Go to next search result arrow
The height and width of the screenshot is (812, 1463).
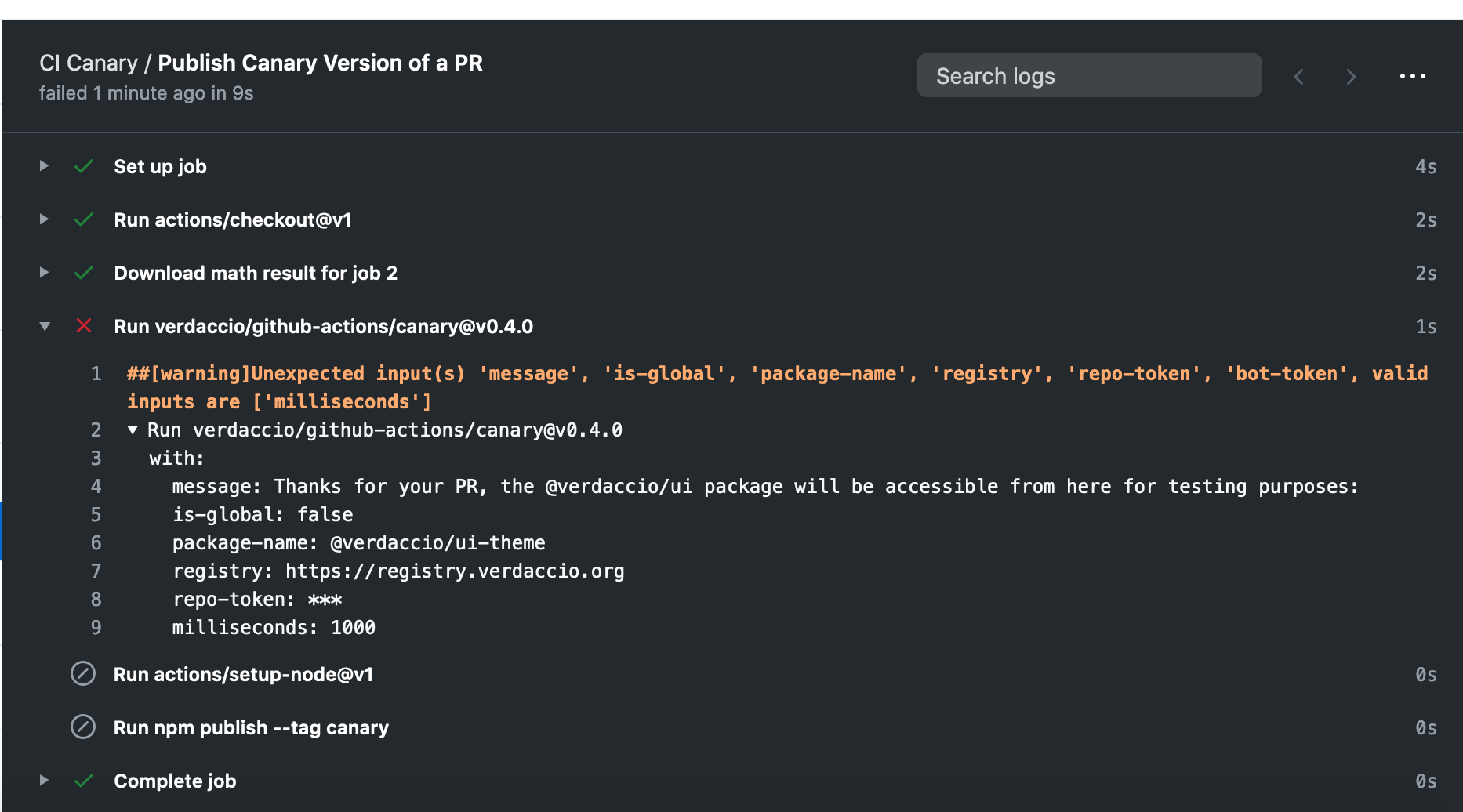click(x=1350, y=77)
